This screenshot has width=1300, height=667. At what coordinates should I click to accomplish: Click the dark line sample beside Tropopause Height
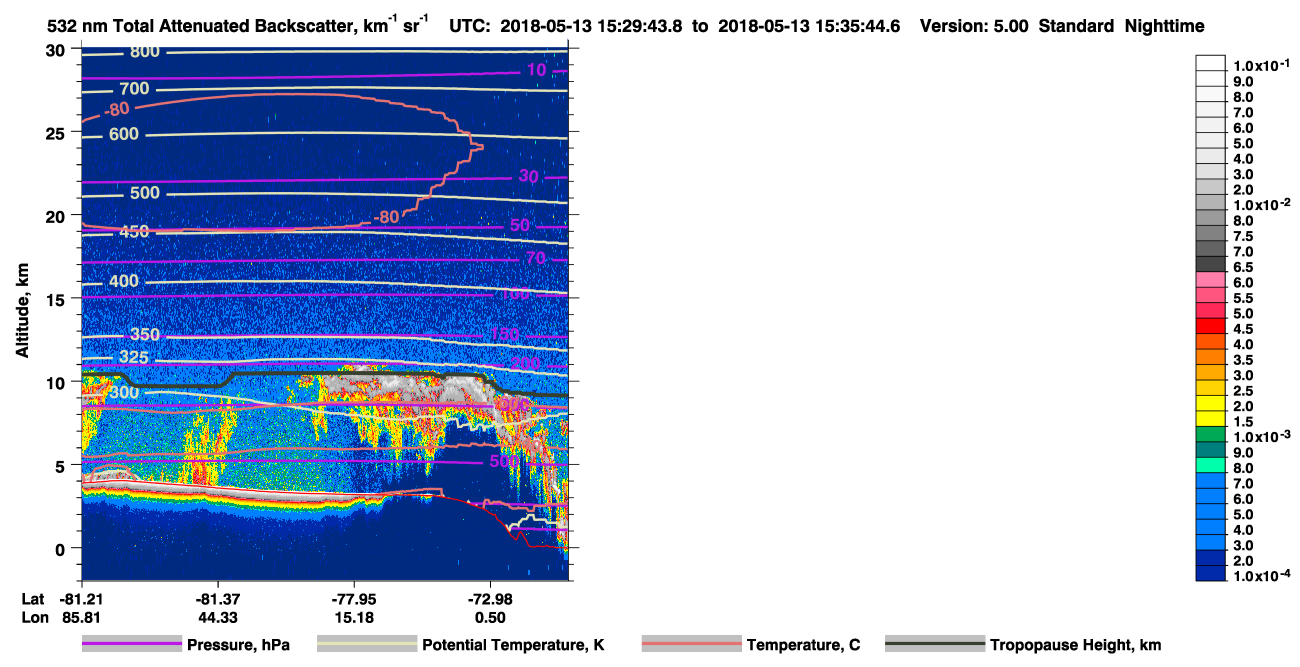tap(935, 645)
